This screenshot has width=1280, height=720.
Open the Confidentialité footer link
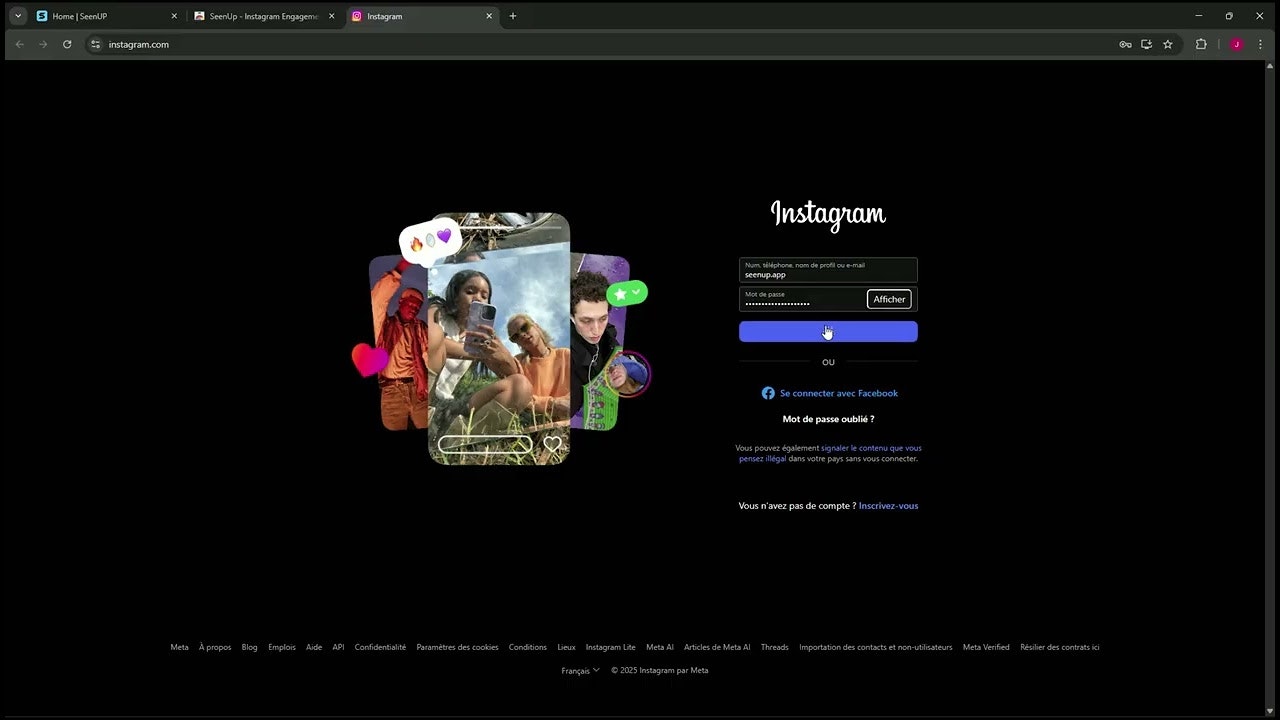[380, 647]
